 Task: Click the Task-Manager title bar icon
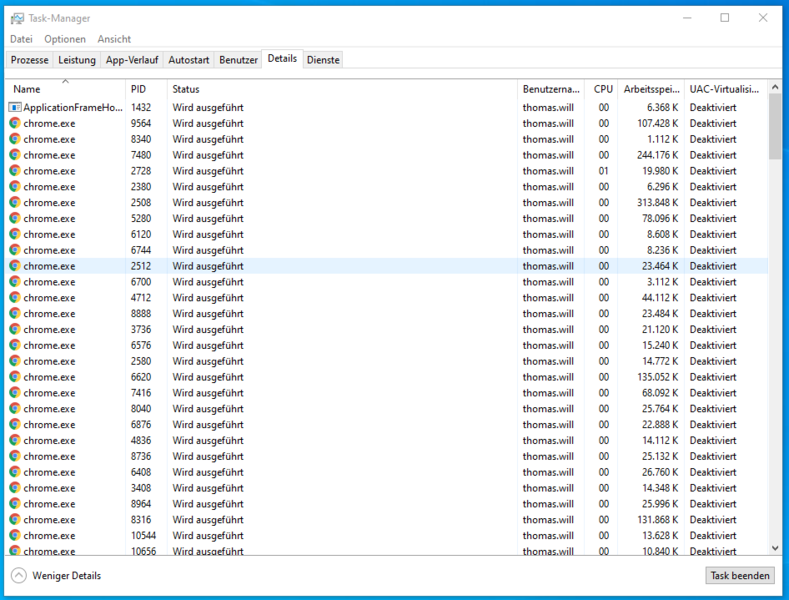point(16,17)
